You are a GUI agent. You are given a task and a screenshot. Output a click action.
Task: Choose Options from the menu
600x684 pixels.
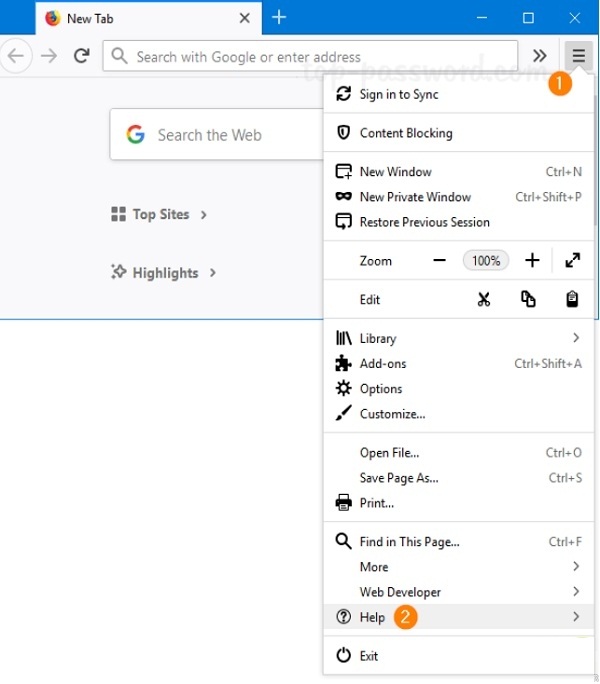coord(381,389)
